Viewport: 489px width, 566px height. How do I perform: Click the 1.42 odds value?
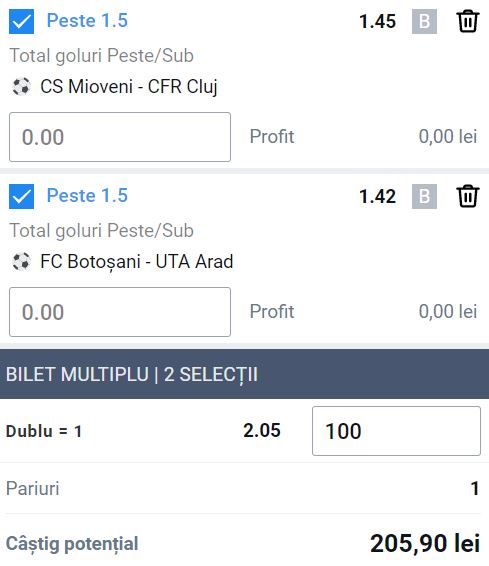coord(377,196)
